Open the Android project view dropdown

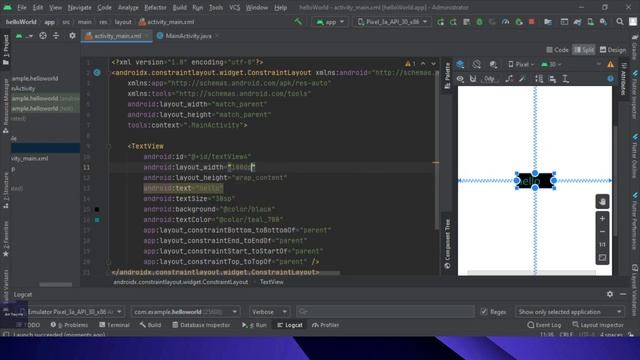tap(24, 36)
